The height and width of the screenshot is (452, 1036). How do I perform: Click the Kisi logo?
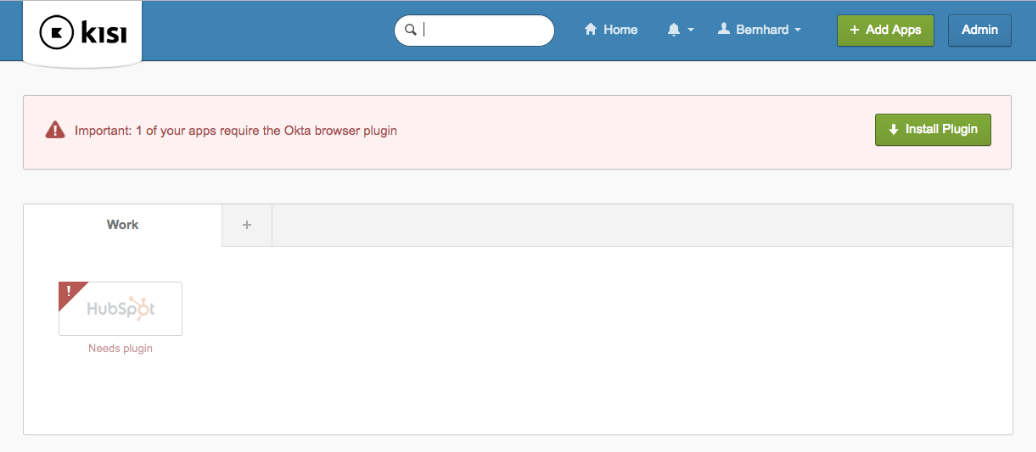(83, 33)
